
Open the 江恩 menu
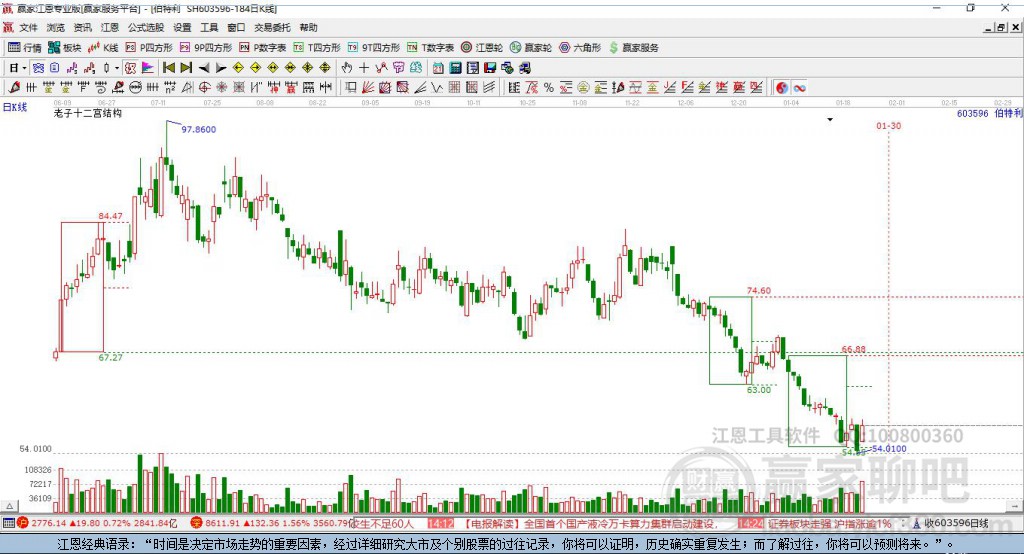pyautogui.click(x=110, y=27)
